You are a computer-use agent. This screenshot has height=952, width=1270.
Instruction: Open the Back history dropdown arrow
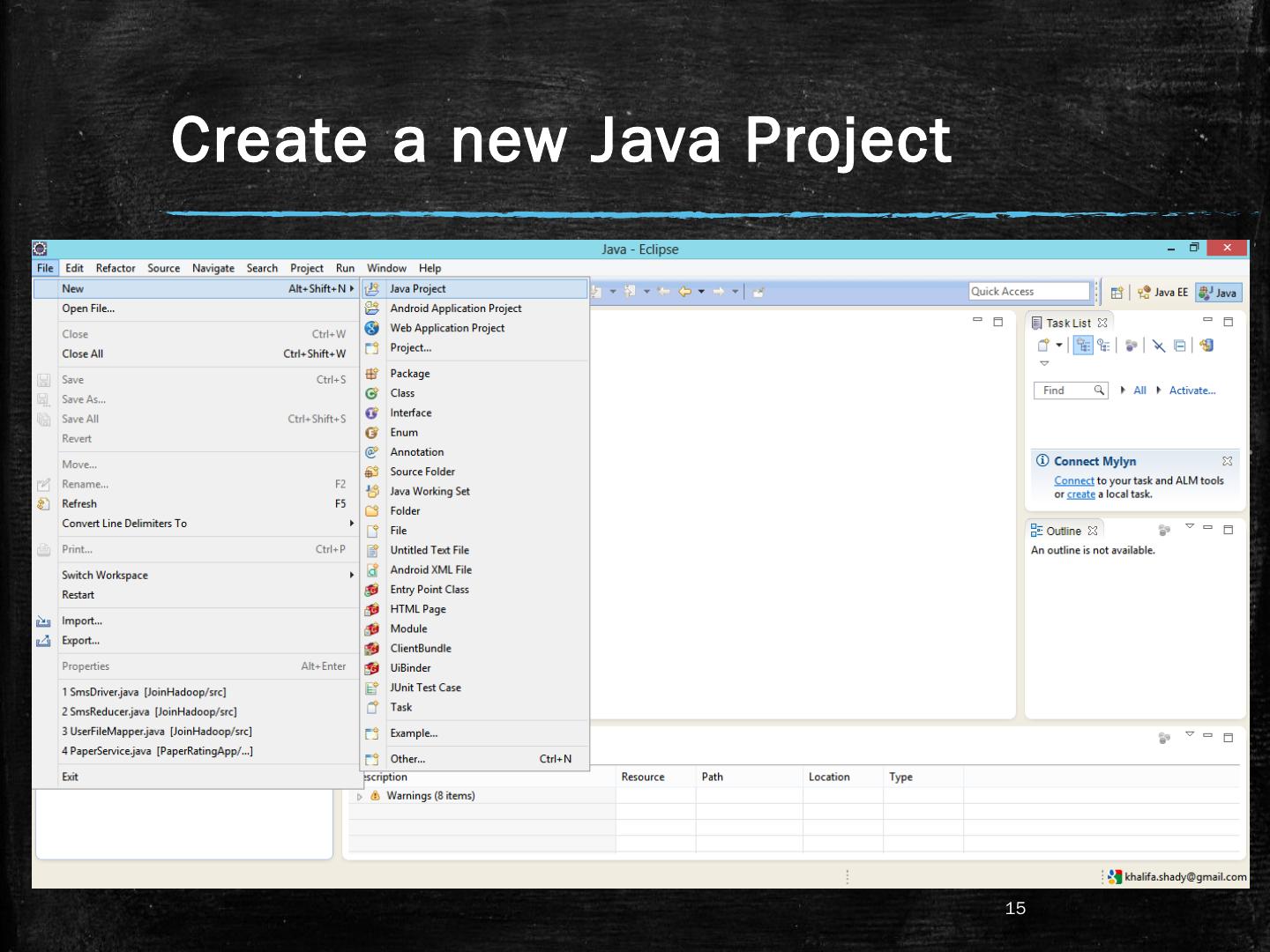point(701,292)
